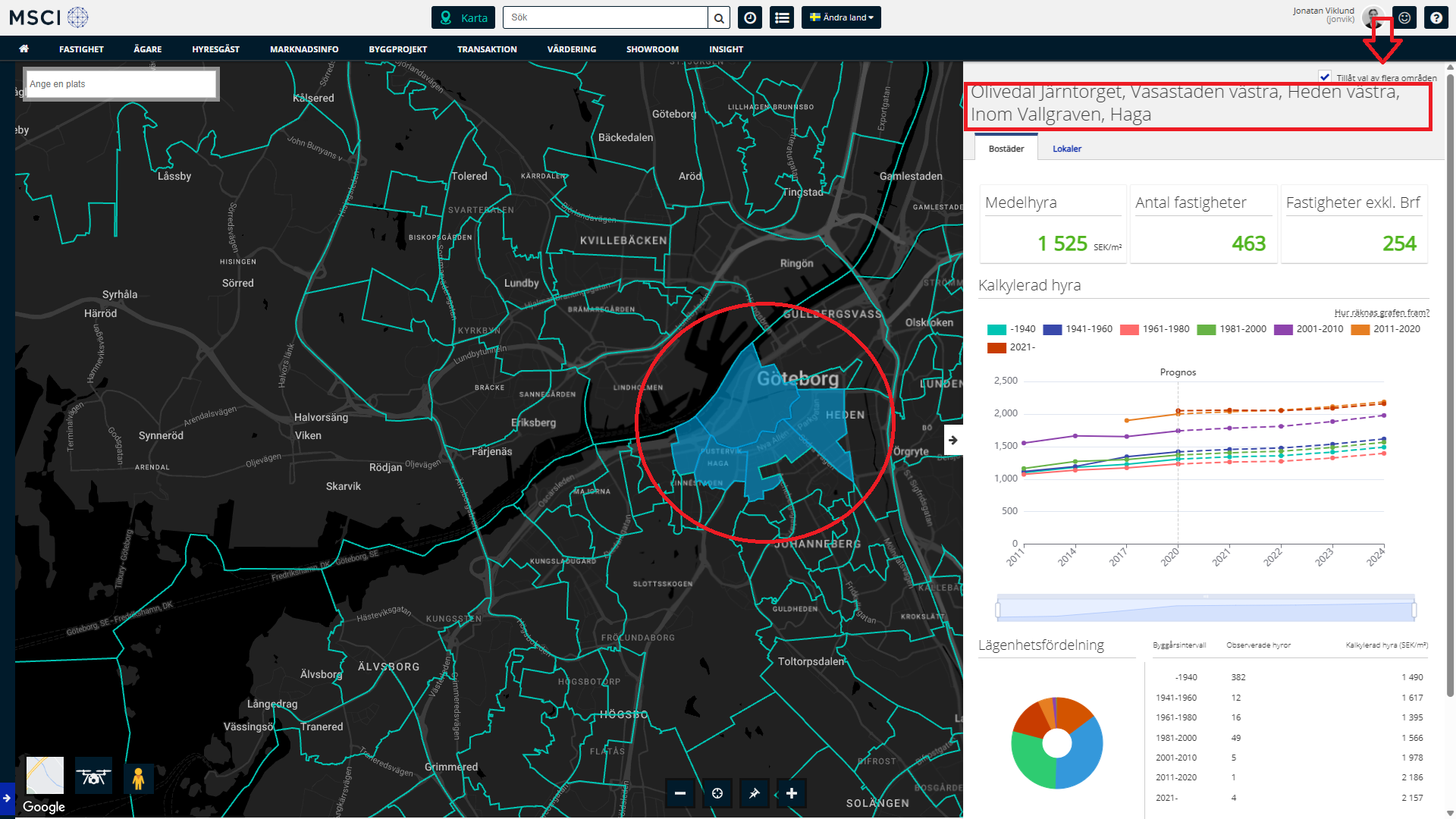Click the help question mark icon

coord(1436,17)
